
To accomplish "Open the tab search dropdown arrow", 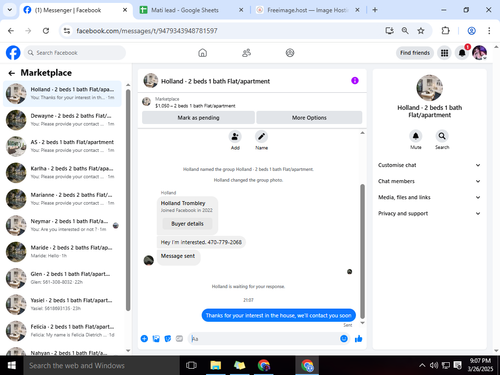I will 10,10.
